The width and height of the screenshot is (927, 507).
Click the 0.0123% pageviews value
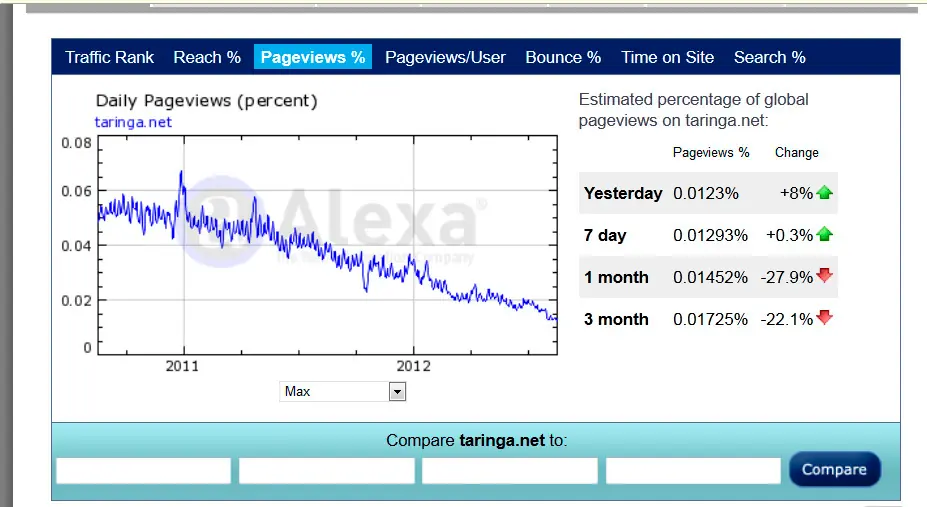pyautogui.click(x=706, y=193)
